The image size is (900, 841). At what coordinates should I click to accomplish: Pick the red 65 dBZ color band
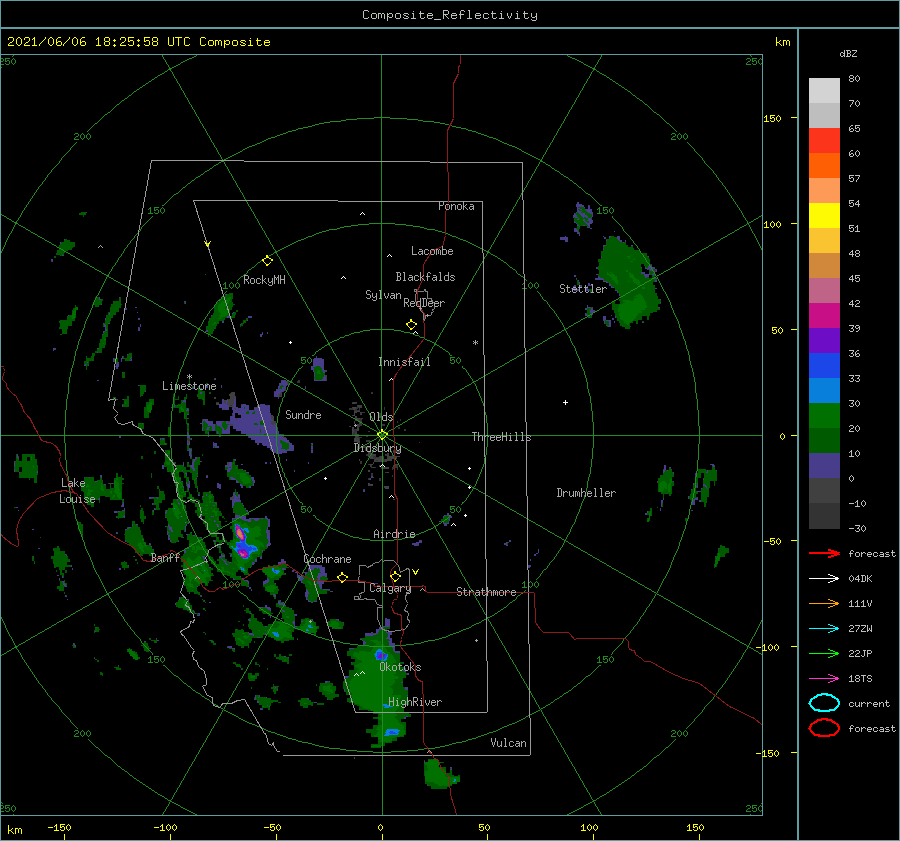pyautogui.click(x=824, y=140)
